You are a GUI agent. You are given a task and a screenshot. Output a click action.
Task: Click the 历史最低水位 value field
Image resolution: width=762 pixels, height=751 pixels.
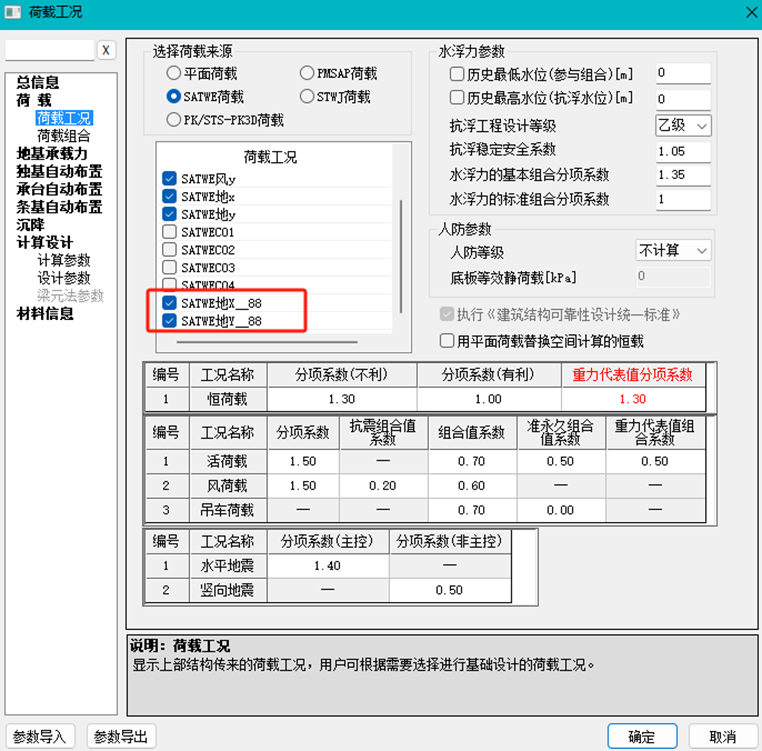[683, 73]
